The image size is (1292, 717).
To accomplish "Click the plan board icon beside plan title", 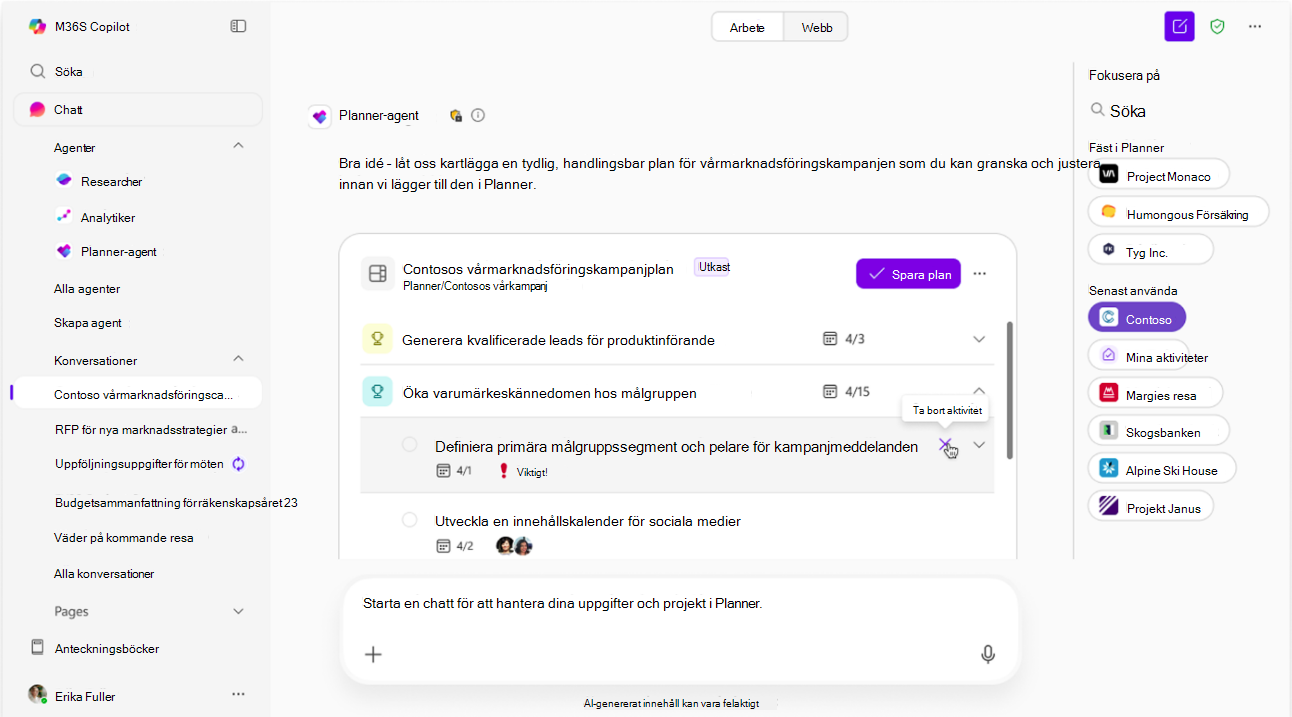I will click(x=377, y=273).
